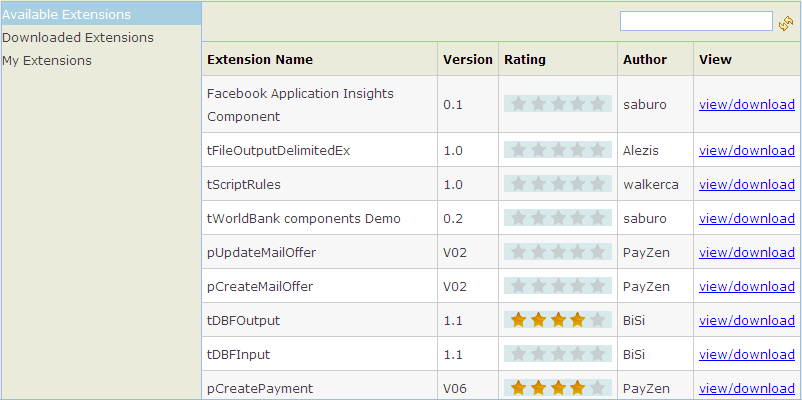Click the Rating column header

(525, 59)
